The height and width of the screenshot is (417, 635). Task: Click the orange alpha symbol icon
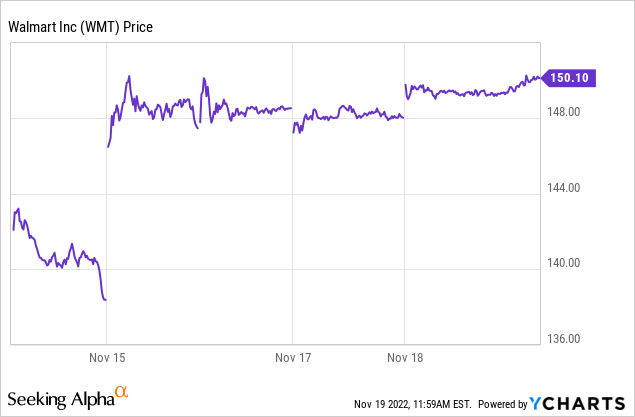click(121, 393)
